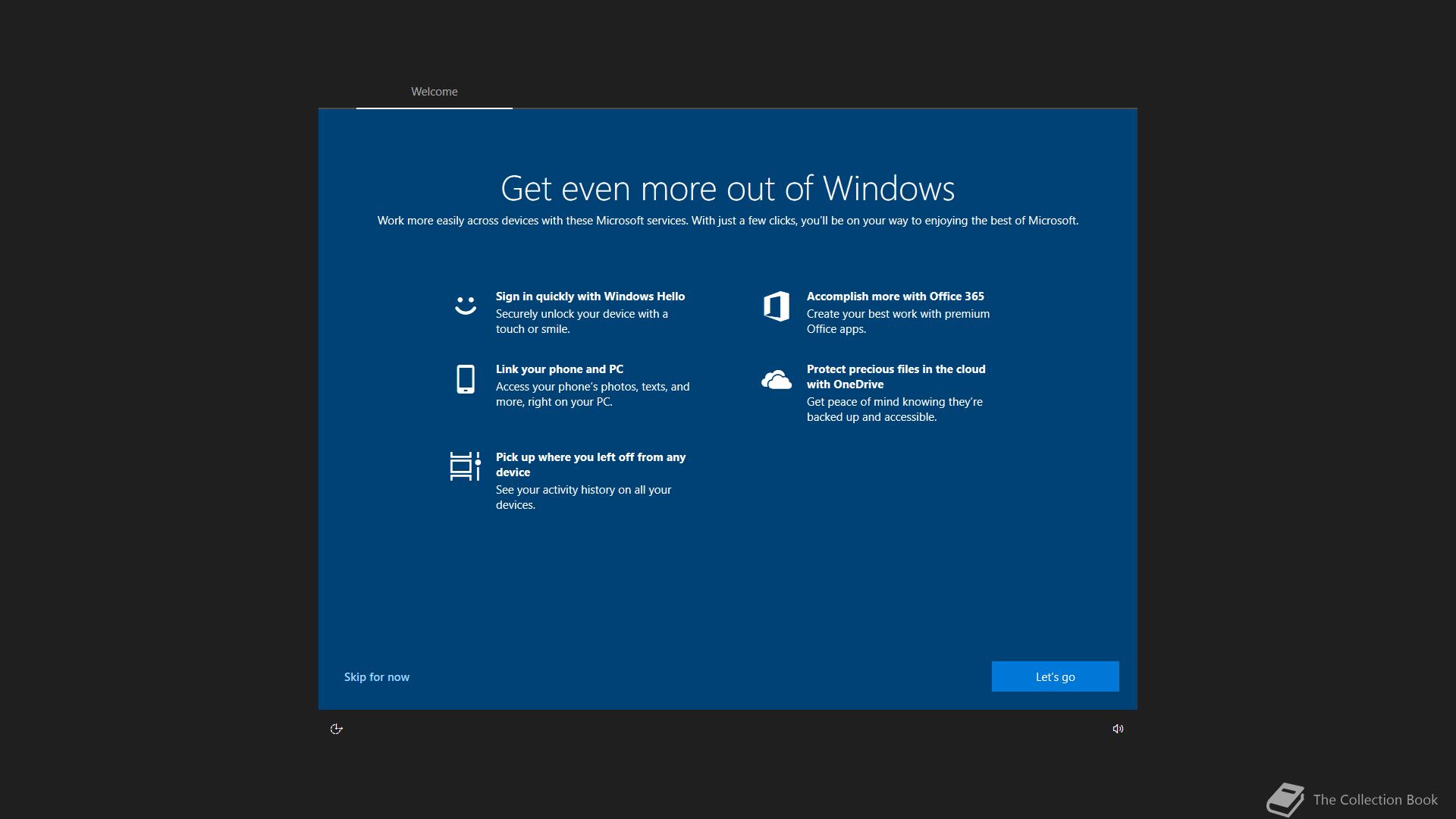Click 'Create your best work' description

pos(898,322)
